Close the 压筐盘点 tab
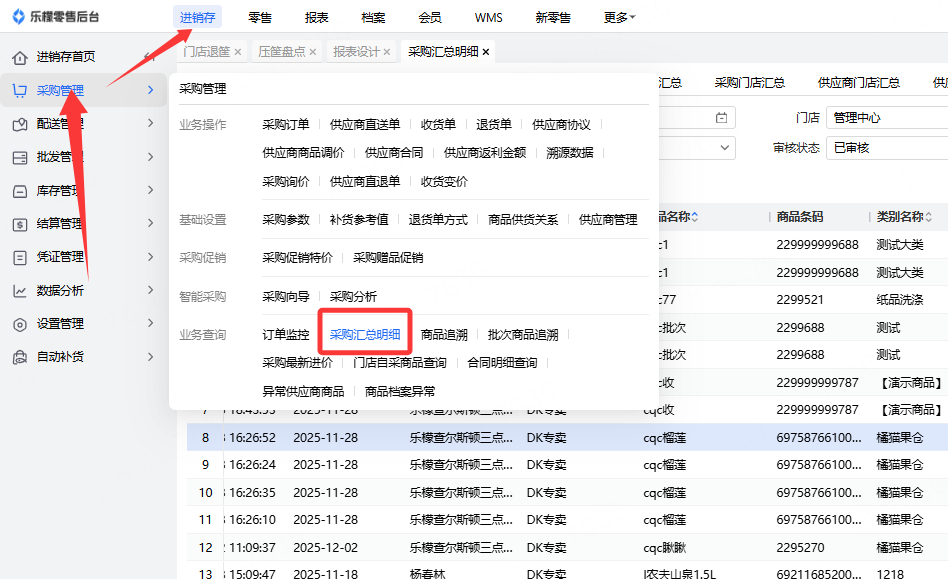948x579 pixels. pyautogui.click(x=313, y=52)
